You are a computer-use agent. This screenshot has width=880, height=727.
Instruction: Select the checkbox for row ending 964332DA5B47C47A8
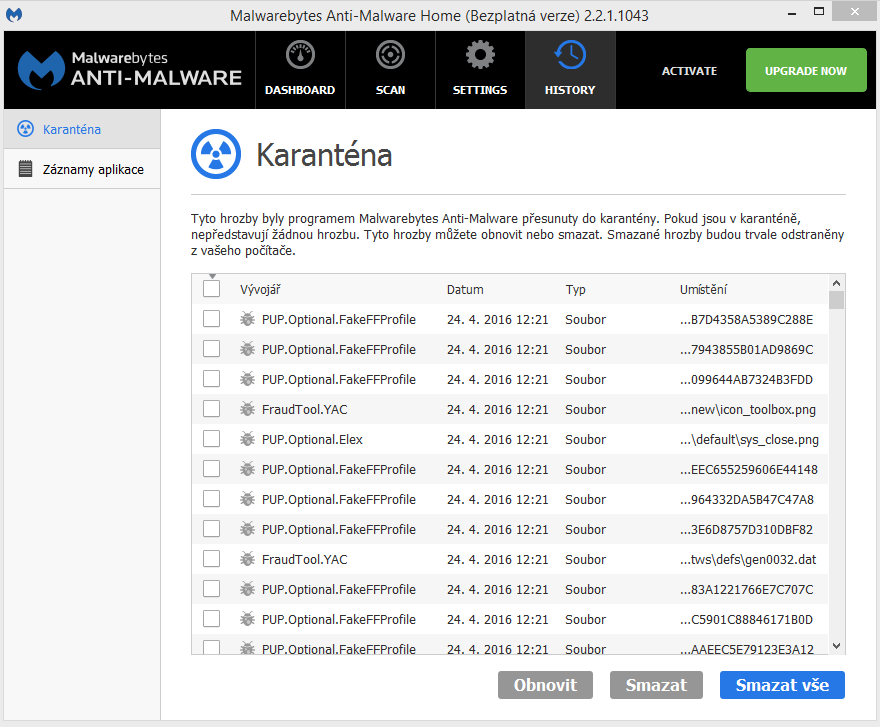[x=212, y=499]
